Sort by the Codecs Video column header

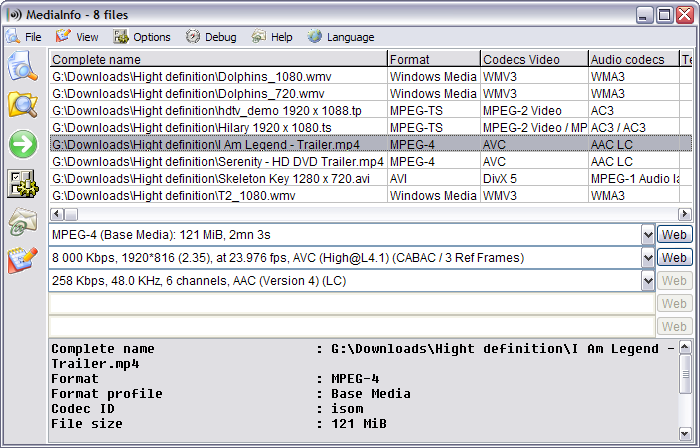point(534,59)
